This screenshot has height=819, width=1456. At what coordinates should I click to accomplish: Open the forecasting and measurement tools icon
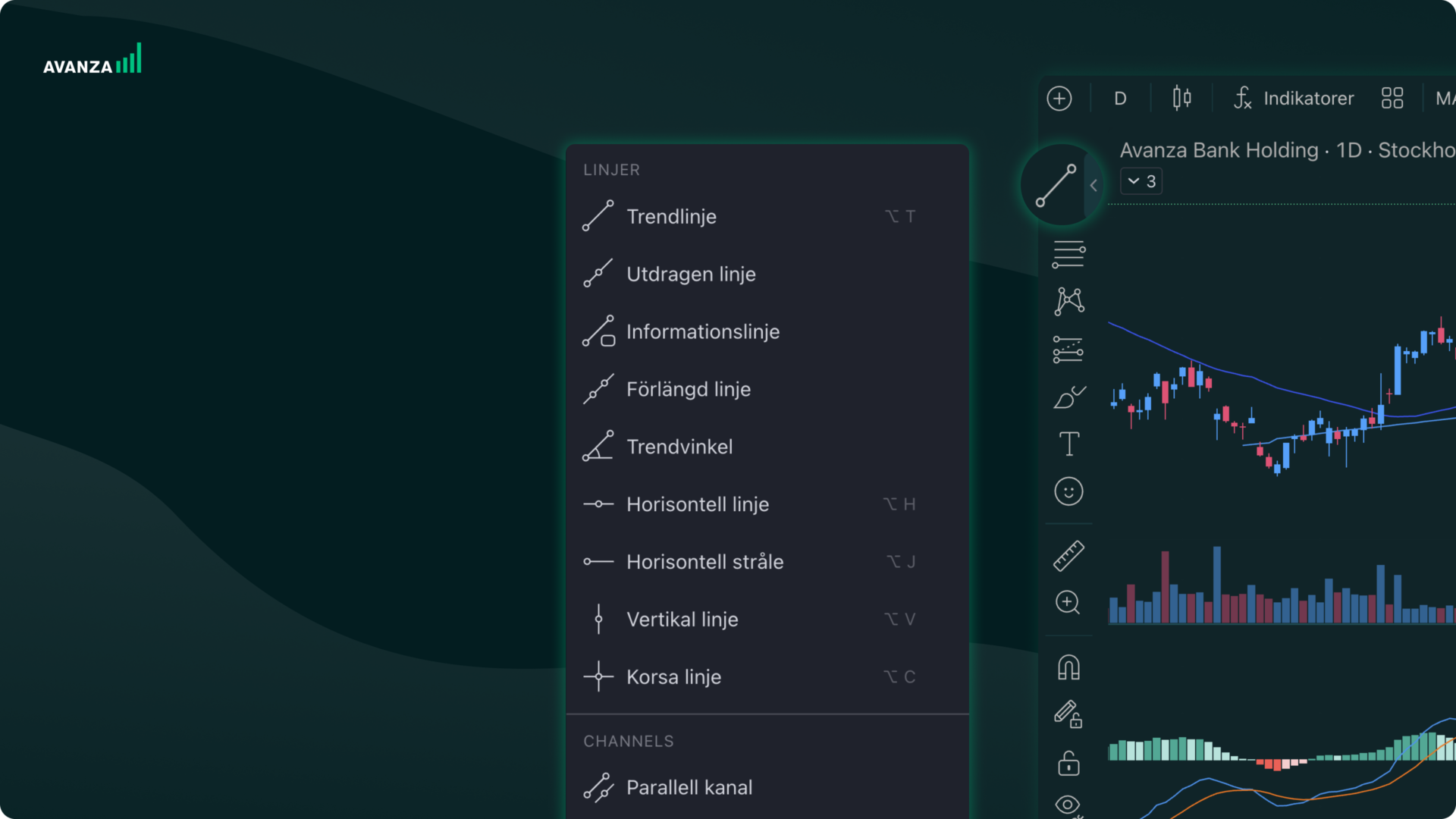pyautogui.click(x=1068, y=349)
